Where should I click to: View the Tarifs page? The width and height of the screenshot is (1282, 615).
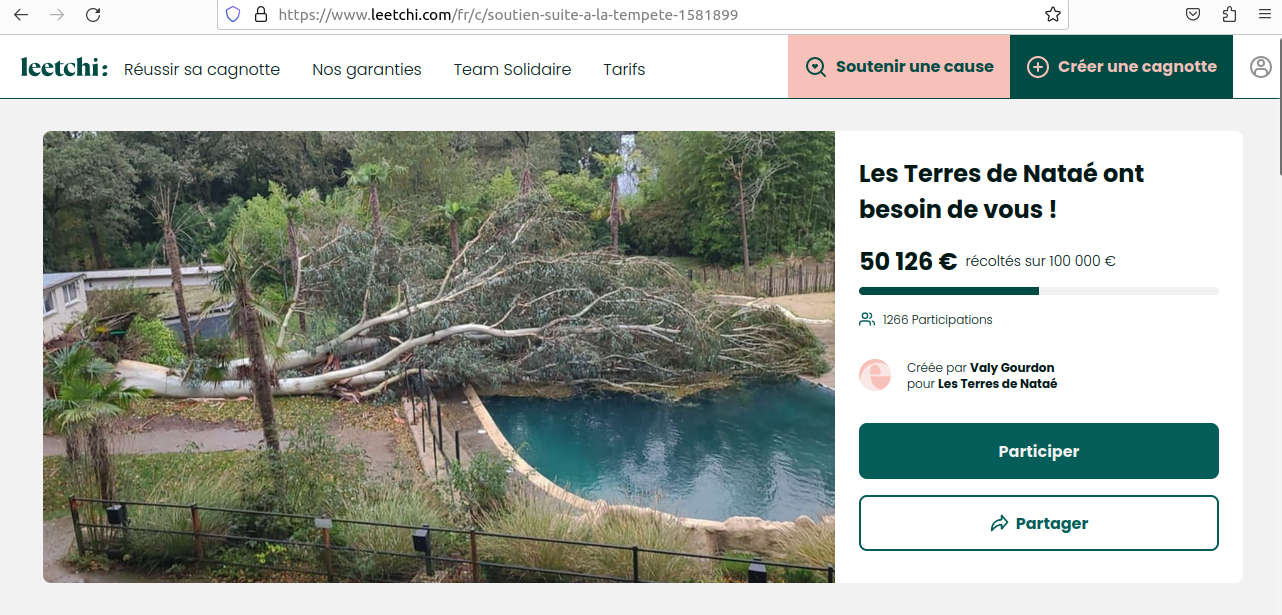pos(624,69)
